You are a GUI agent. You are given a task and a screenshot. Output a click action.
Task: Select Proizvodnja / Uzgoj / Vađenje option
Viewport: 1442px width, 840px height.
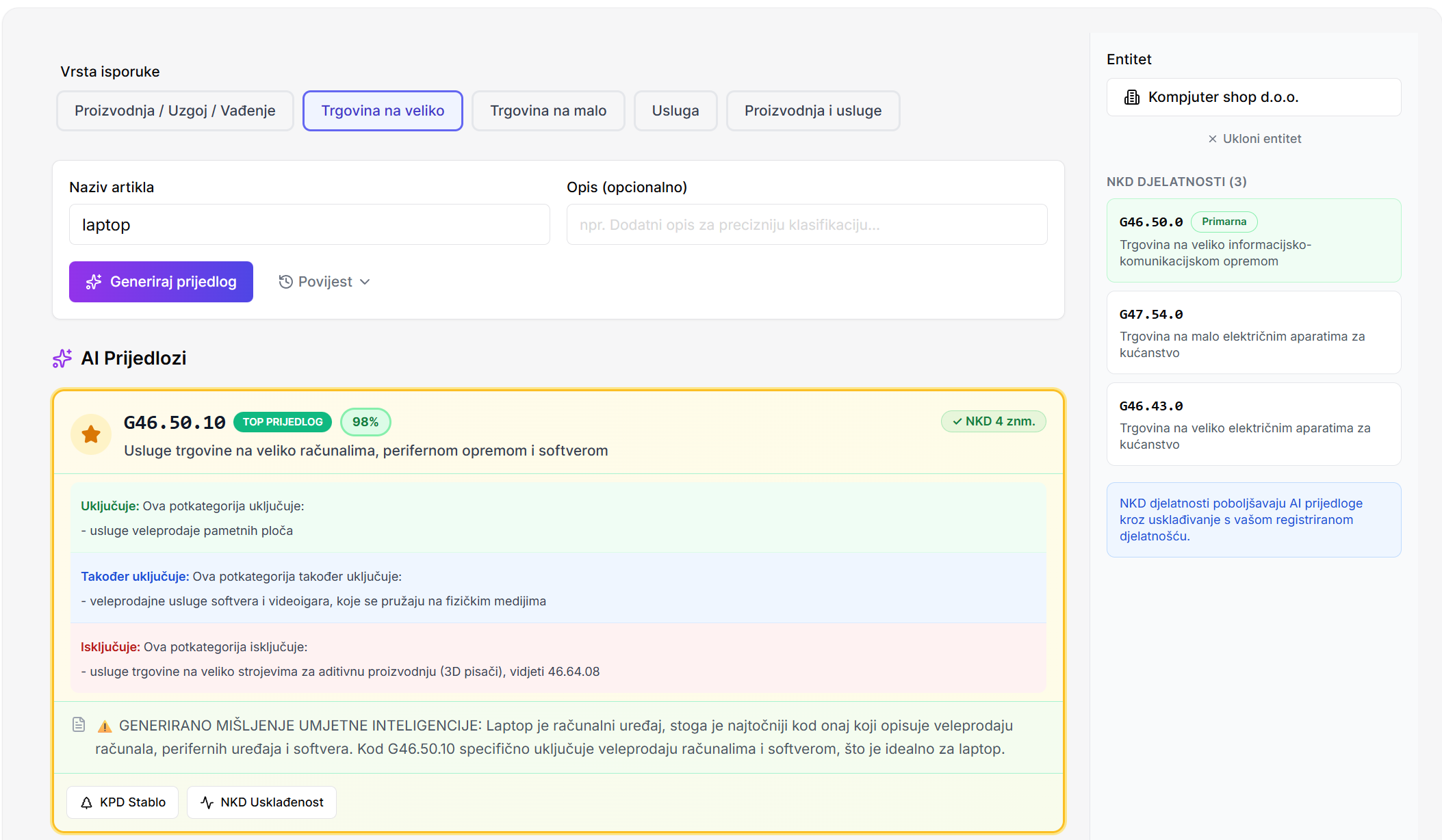(175, 111)
